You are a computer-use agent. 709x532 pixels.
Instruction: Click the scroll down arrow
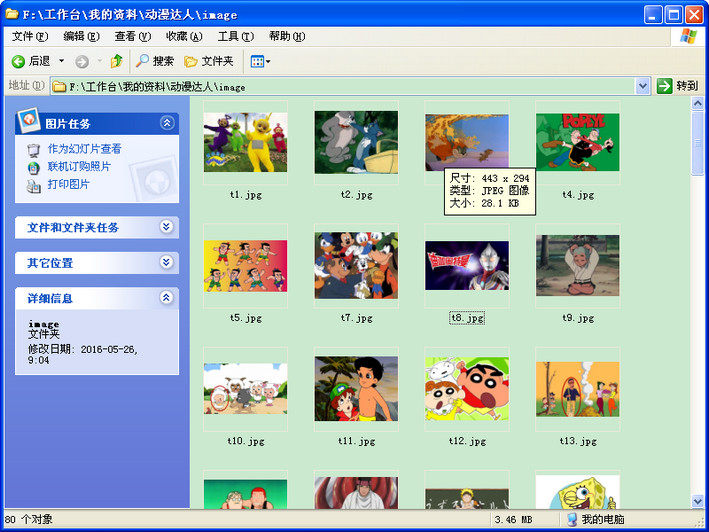[x=697, y=501]
